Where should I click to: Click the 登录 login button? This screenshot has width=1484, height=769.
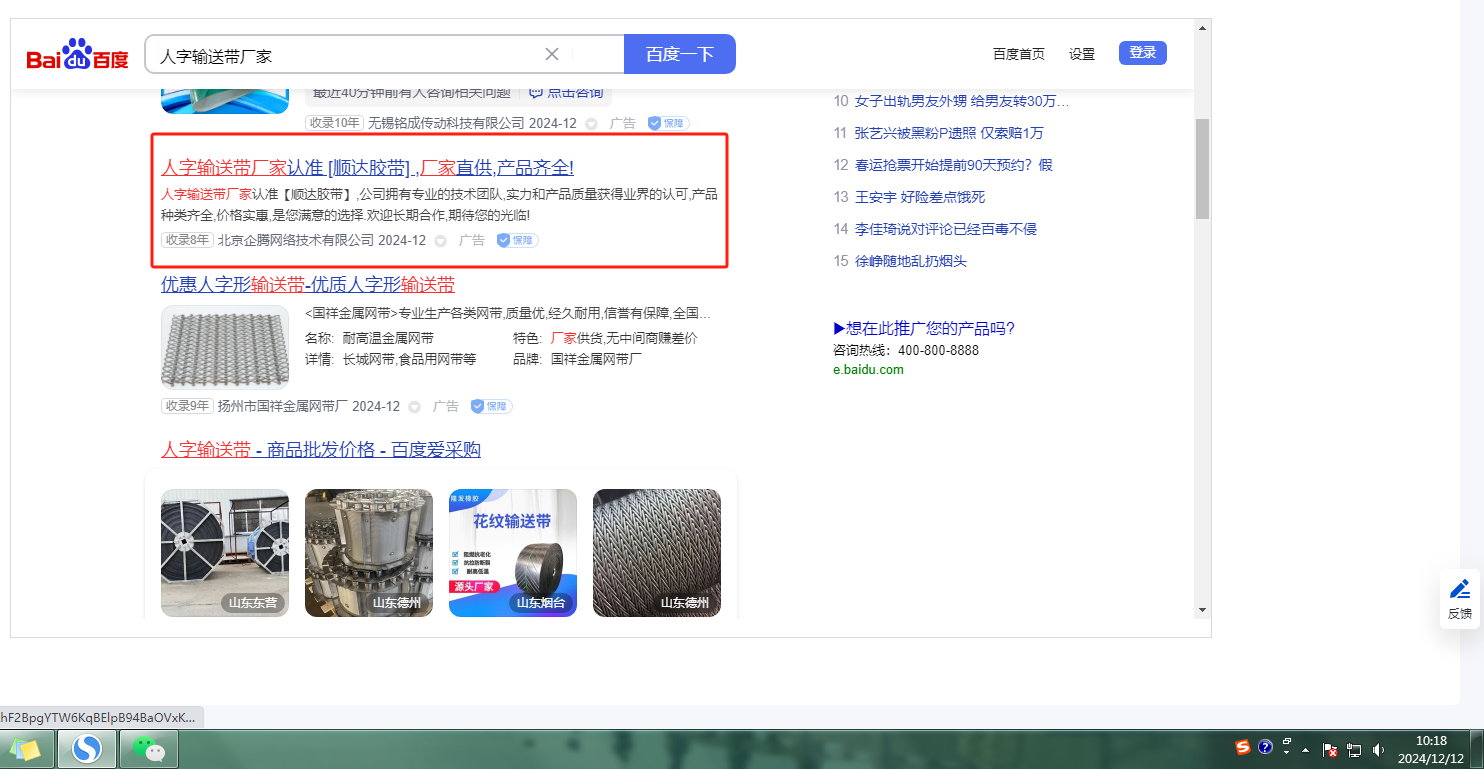tap(1143, 53)
